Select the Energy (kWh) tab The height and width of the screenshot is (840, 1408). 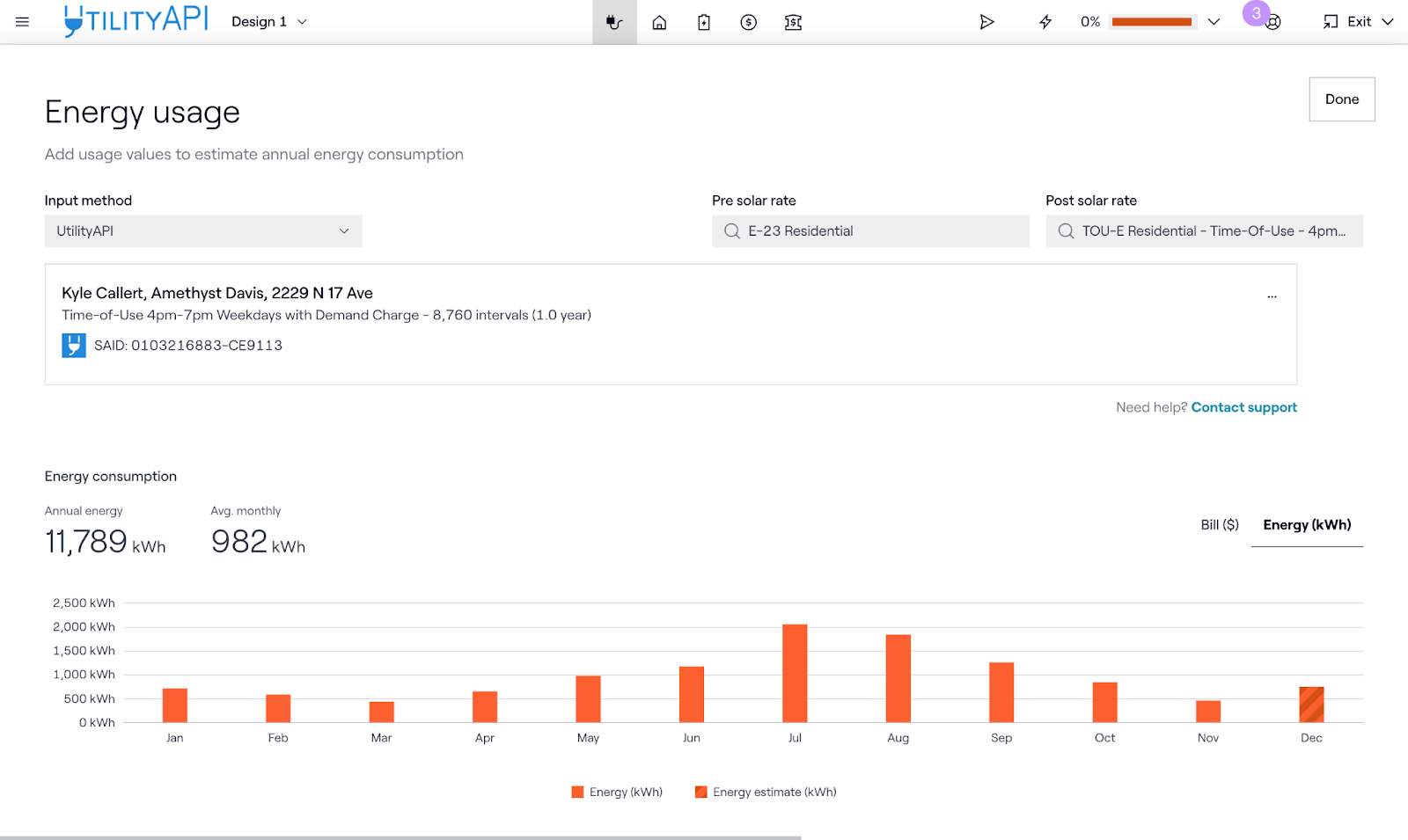point(1307,525)
